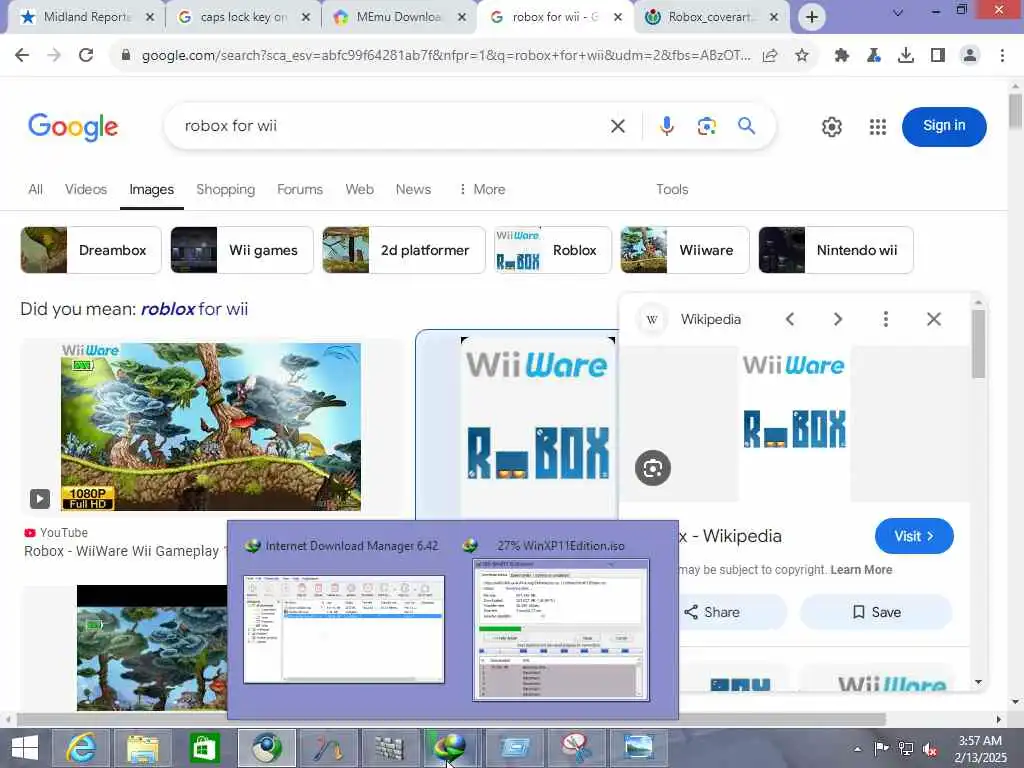The width and height of the screenshot is (1024, 768).
Task: Open the Chrome profile avatar
Action: (970, 56)
